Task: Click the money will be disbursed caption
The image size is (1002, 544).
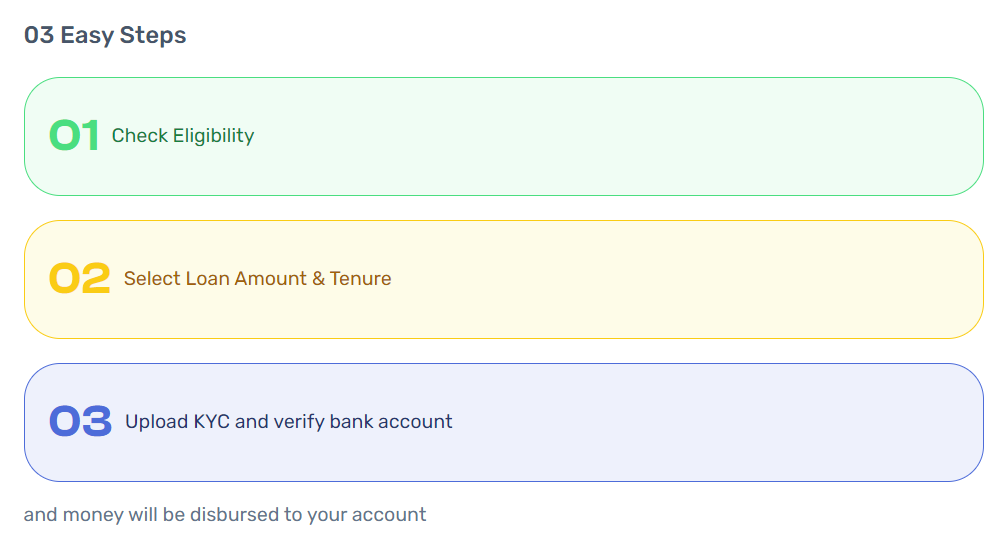Action: click(225, 515)
